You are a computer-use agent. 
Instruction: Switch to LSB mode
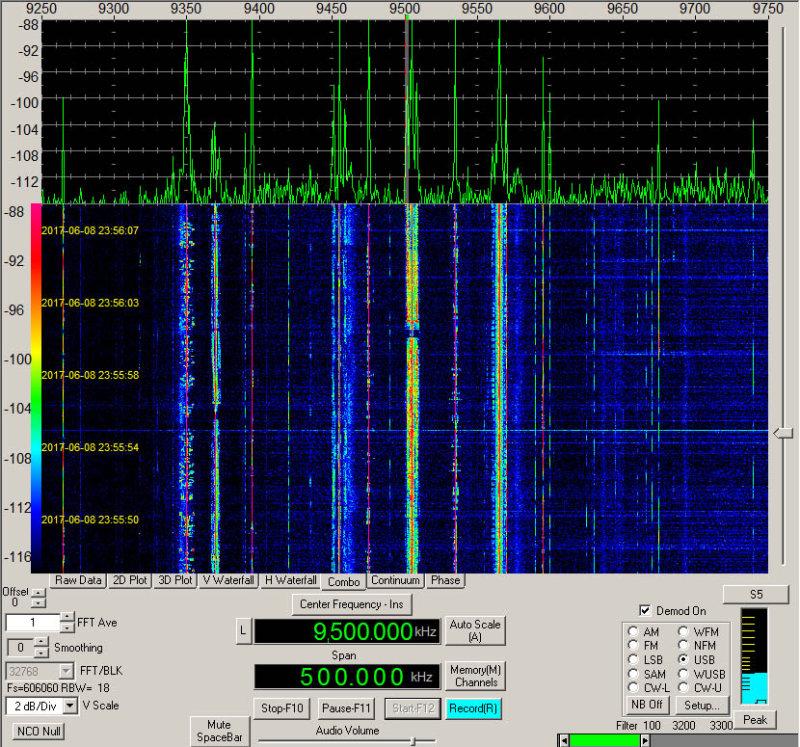click(633, 659)
